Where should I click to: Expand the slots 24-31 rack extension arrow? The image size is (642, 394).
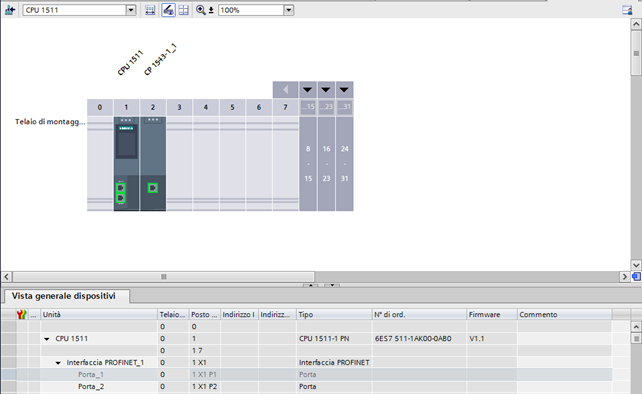coord(344,89)
